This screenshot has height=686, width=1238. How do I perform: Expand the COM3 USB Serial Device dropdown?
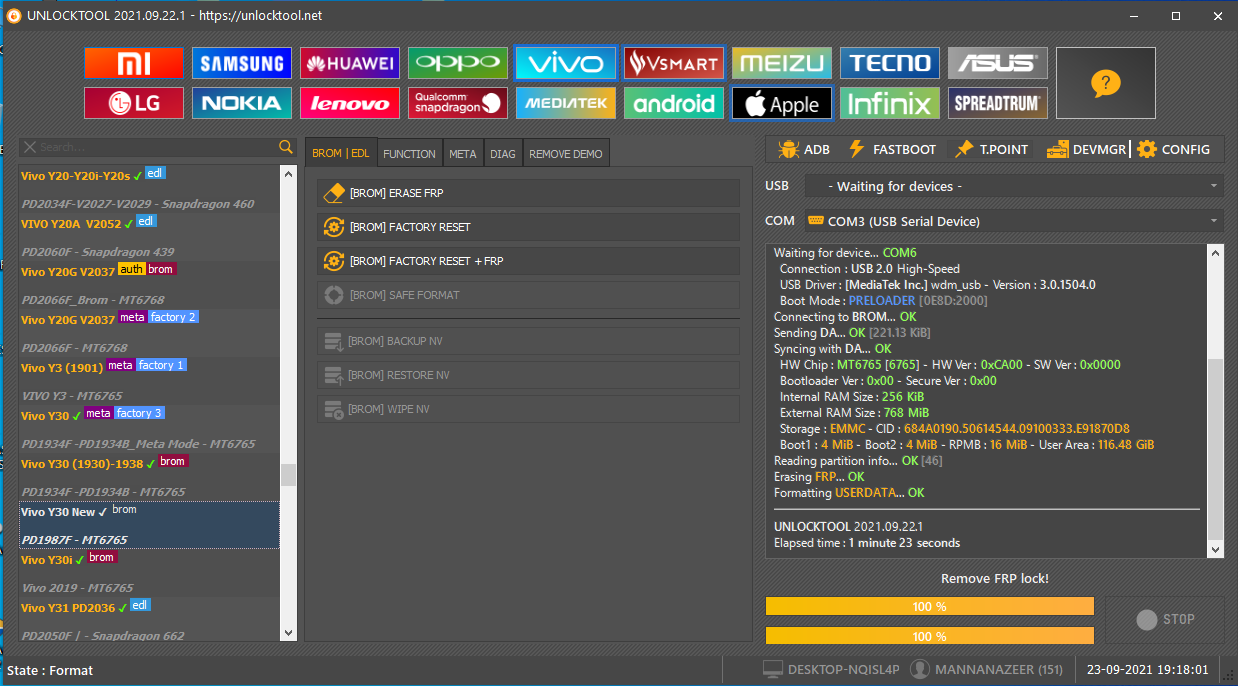[1014, 221]
